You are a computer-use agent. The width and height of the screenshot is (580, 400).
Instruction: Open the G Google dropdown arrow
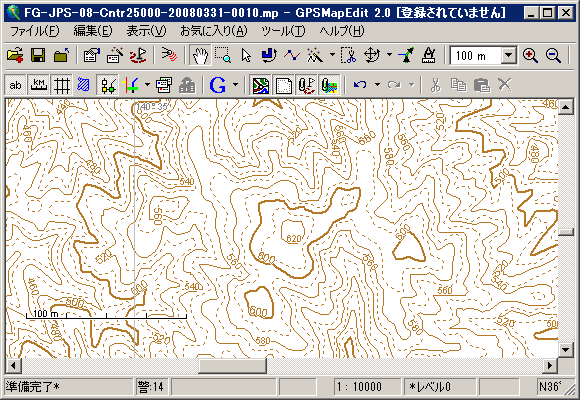(x=235, y=85)
